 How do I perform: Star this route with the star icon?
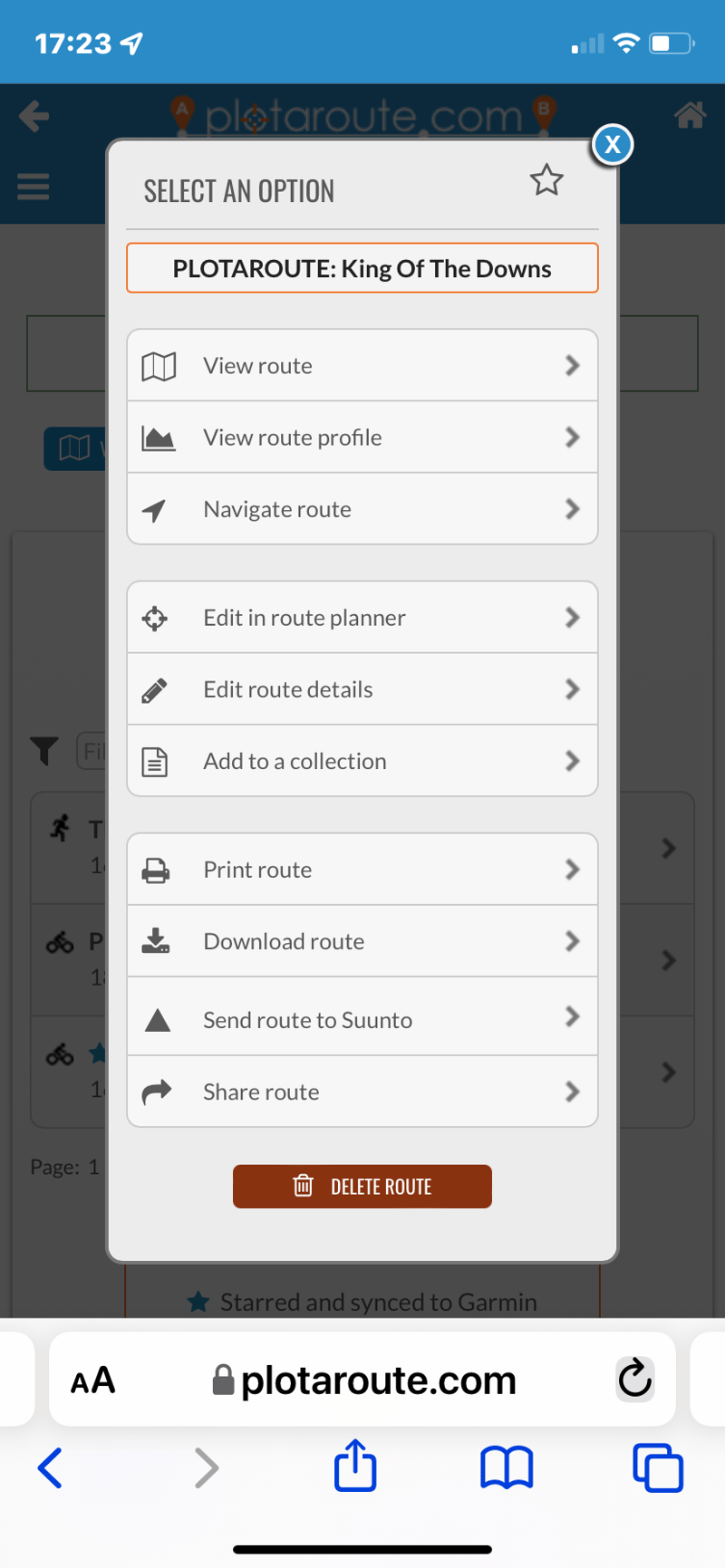coord(546,180)
